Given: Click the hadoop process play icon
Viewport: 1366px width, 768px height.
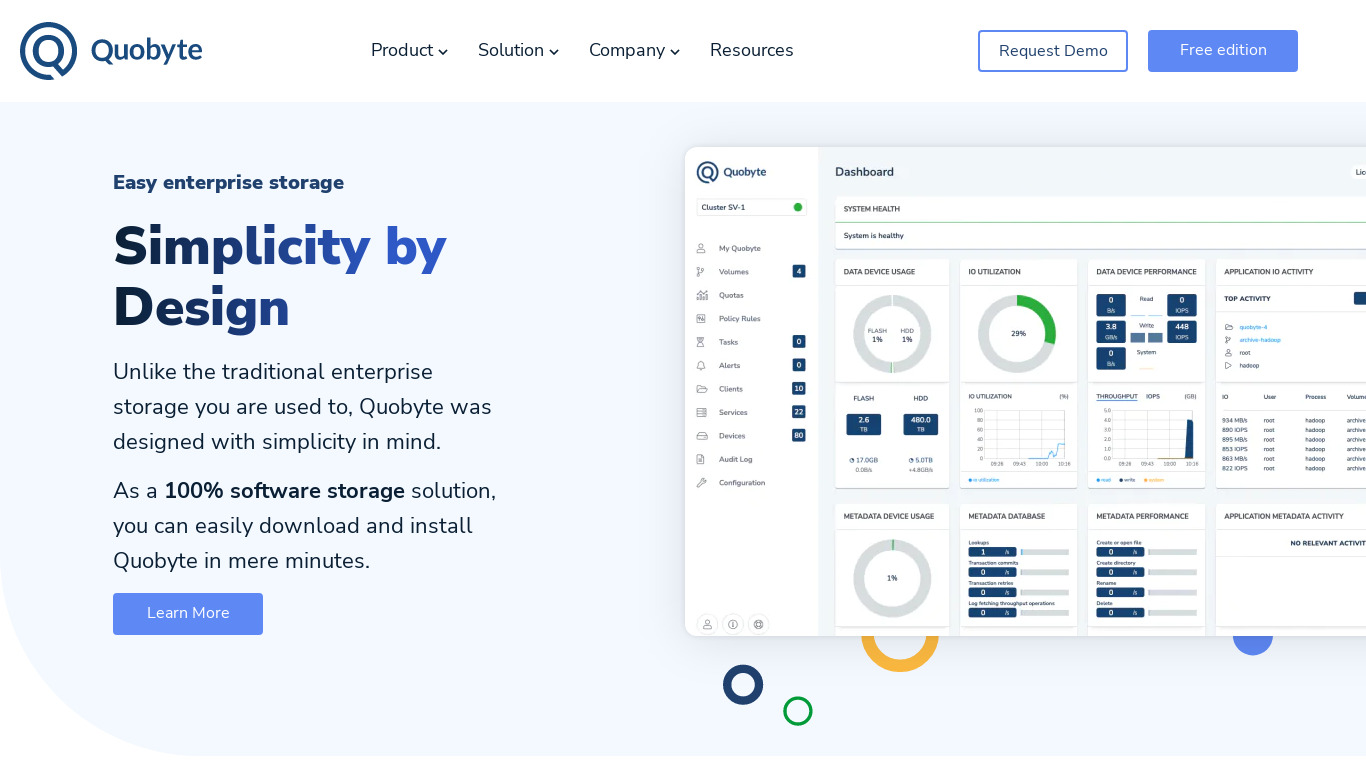Looking at the screenshot, I should coord(1228,366).
